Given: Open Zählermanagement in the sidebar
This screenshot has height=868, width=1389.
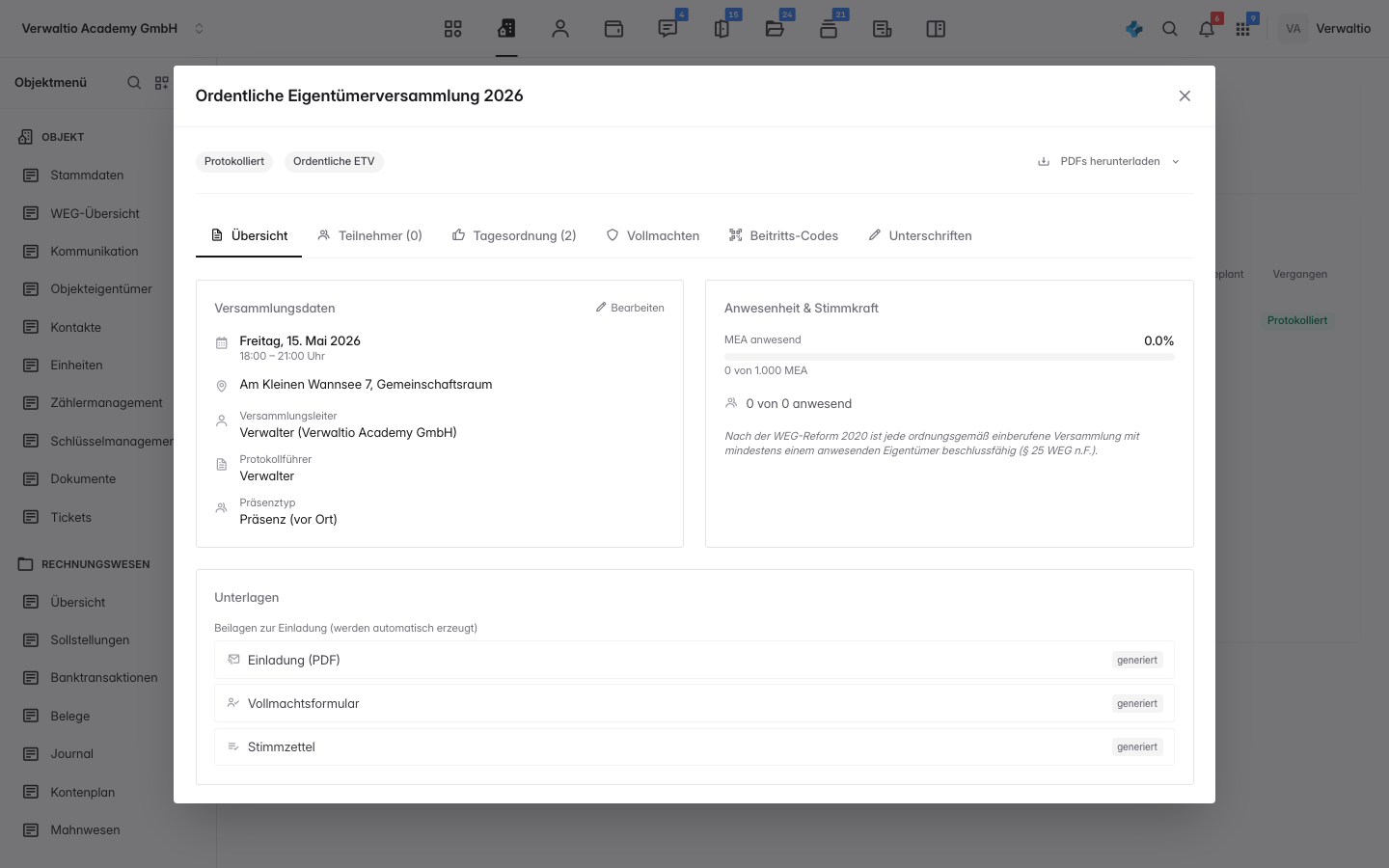Looking at the screenshot, I should (x=106, y=403).
